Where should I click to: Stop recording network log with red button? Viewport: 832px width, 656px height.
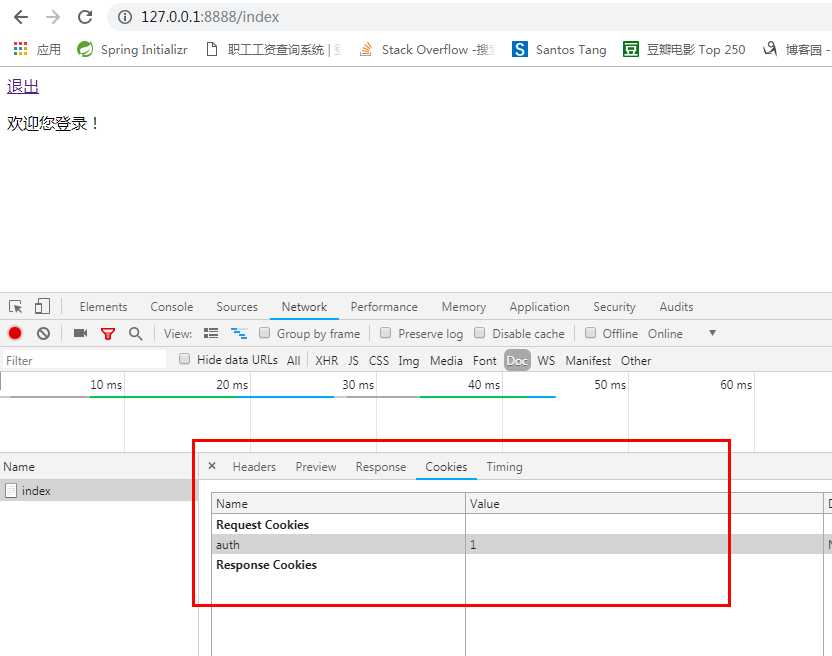tap(15, 333)
